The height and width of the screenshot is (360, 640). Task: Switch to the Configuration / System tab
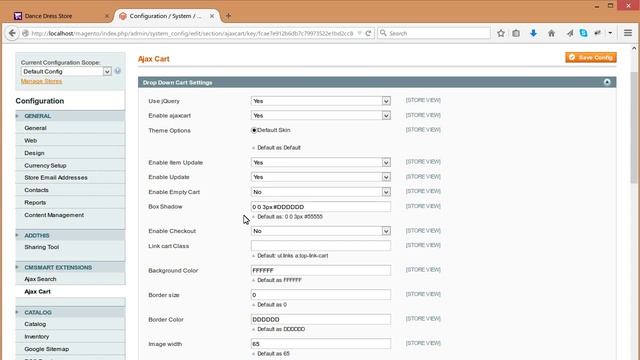tap(167, 16)
